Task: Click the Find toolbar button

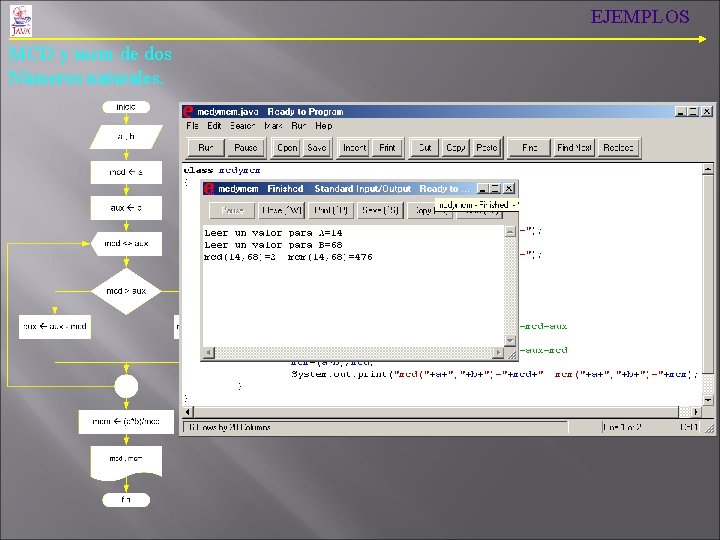Action: click(x=529, y=148)
